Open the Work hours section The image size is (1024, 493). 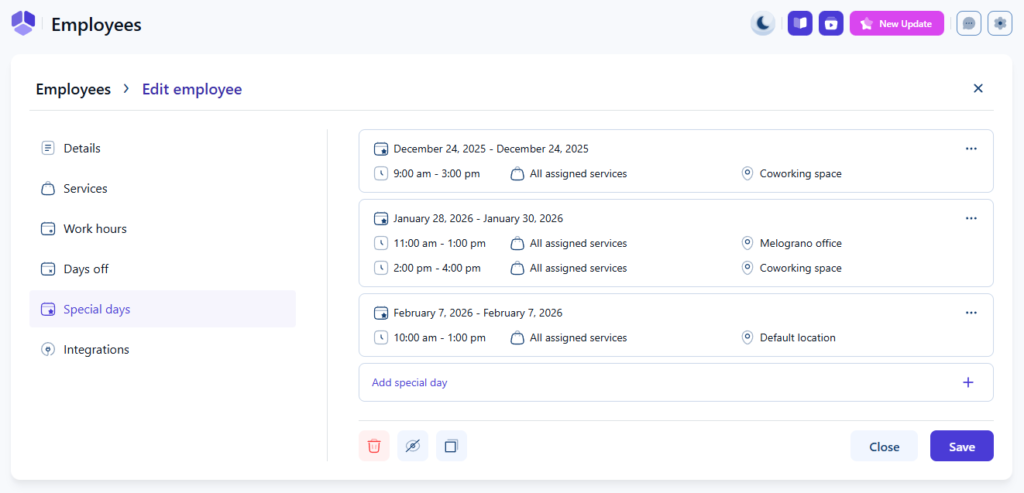pos(95,229)
